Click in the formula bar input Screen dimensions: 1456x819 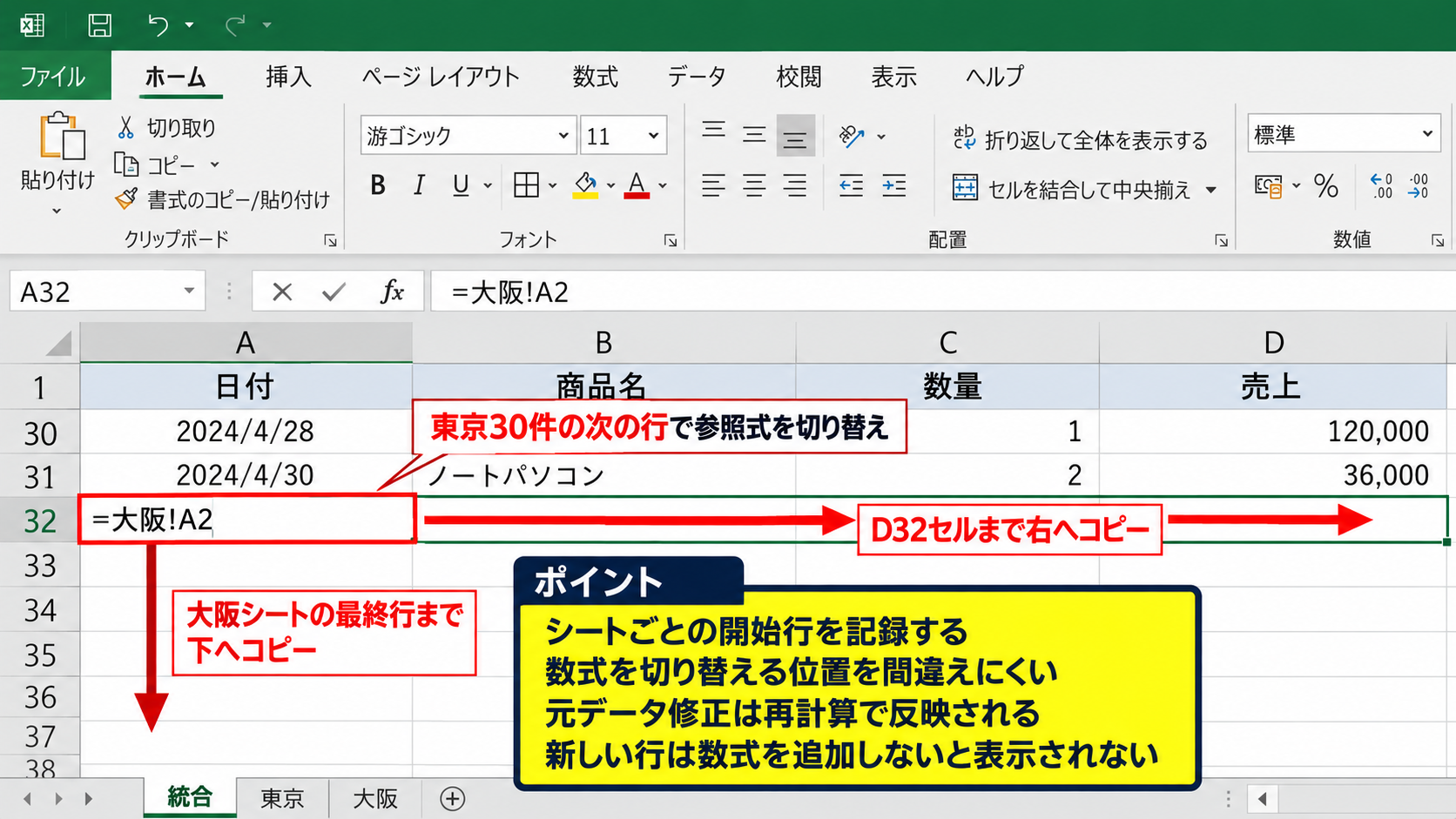(945, 292)
